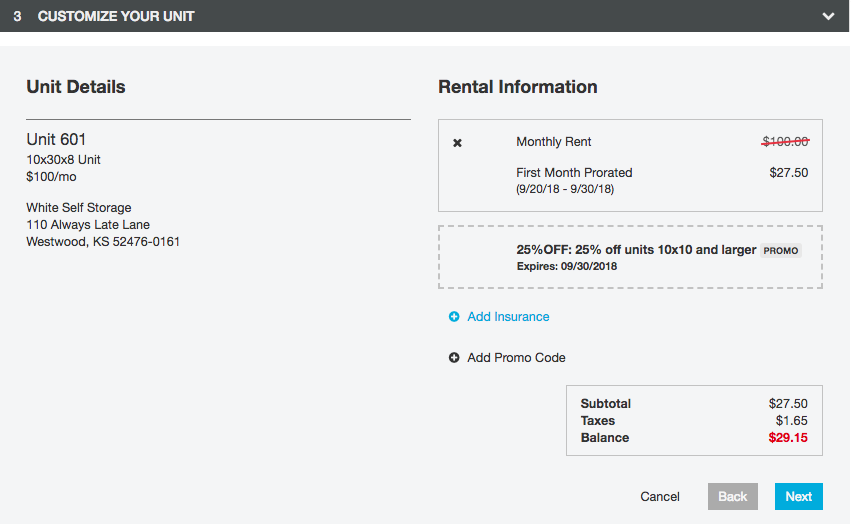Click the step number 3 in header
Image resolution: width=852 pixels, height=531 pixels.
pos(18,16)
